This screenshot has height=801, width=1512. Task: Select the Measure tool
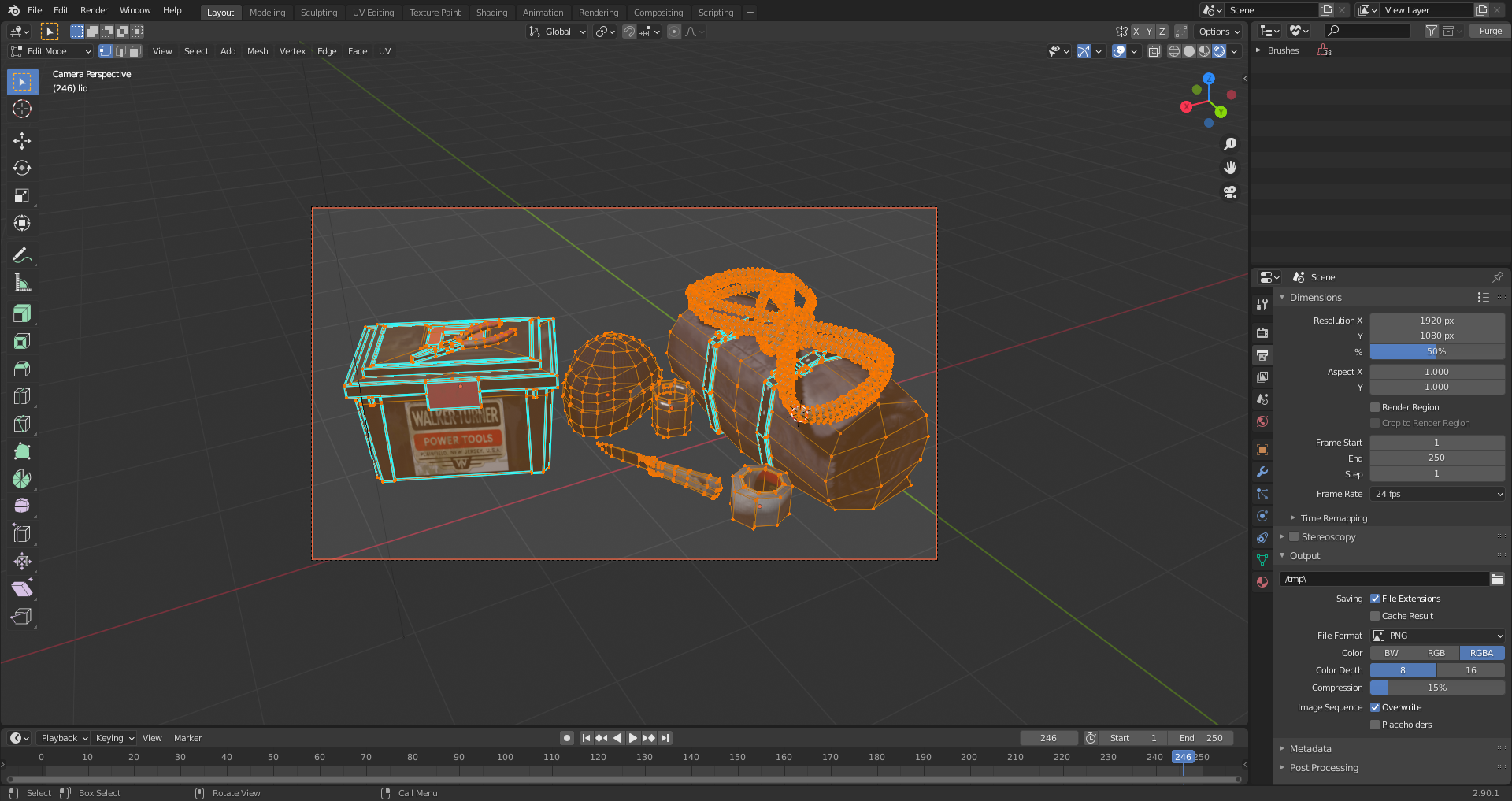click(21, 282)
